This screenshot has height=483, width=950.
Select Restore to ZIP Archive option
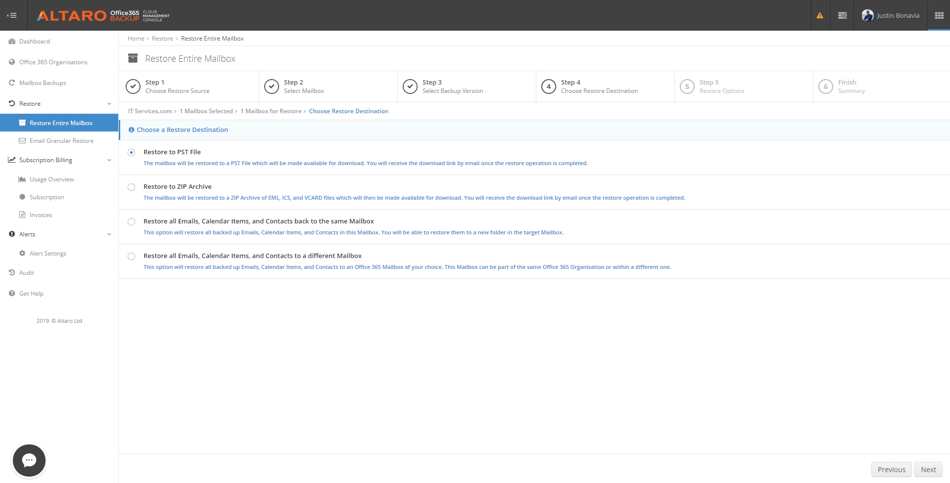tap(131, 187)
